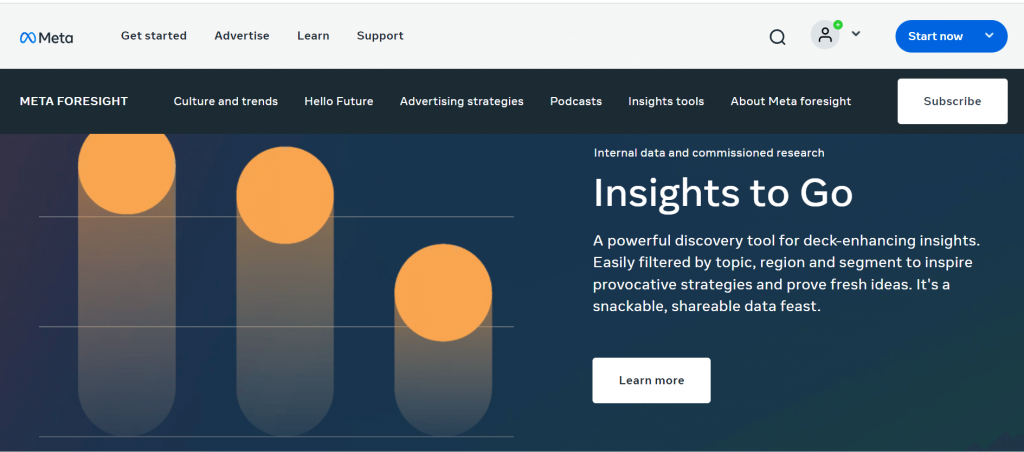Image resolution: width=1024 pixels, height=452 pixels.
Task: Open the Advertise menu
Action: pos(242,36)
